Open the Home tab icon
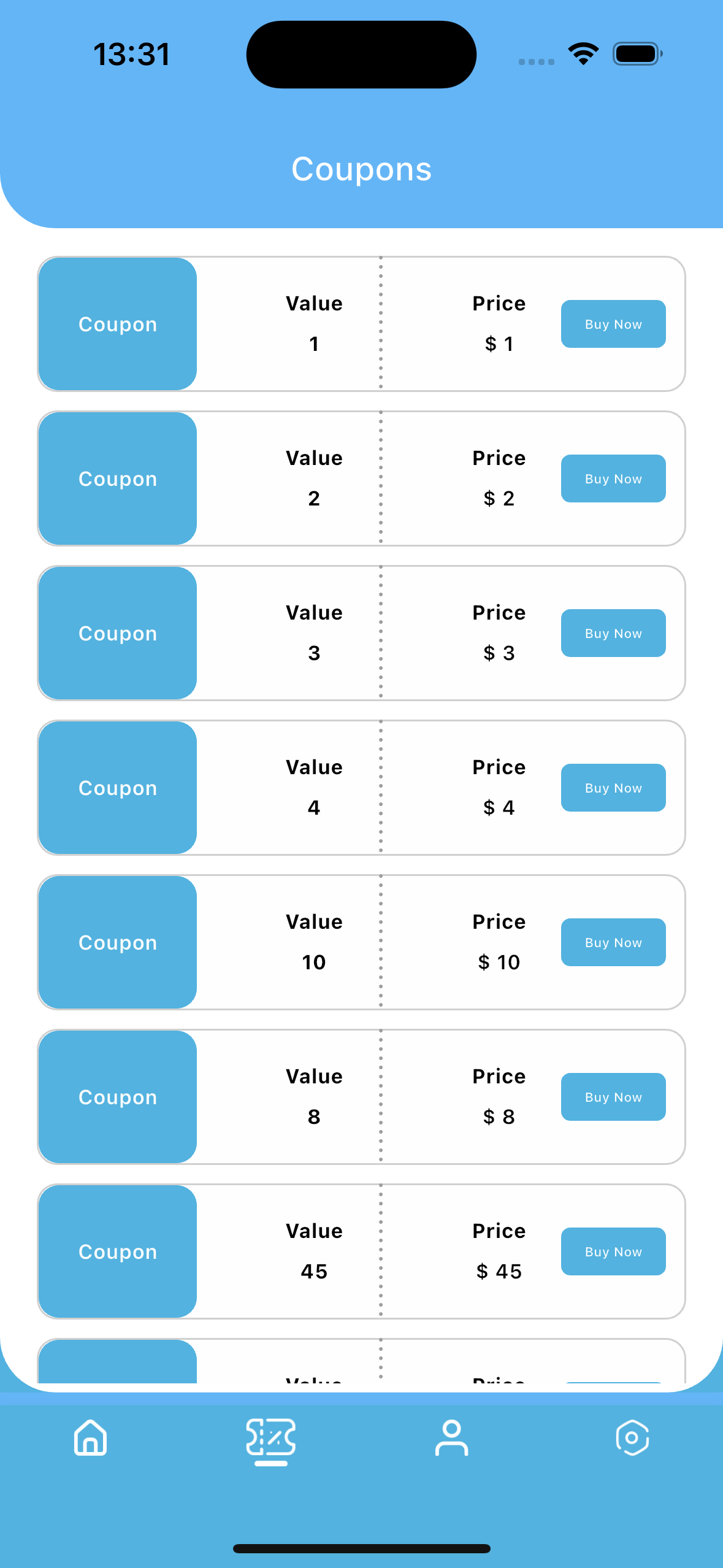 tap(91, 1437)
